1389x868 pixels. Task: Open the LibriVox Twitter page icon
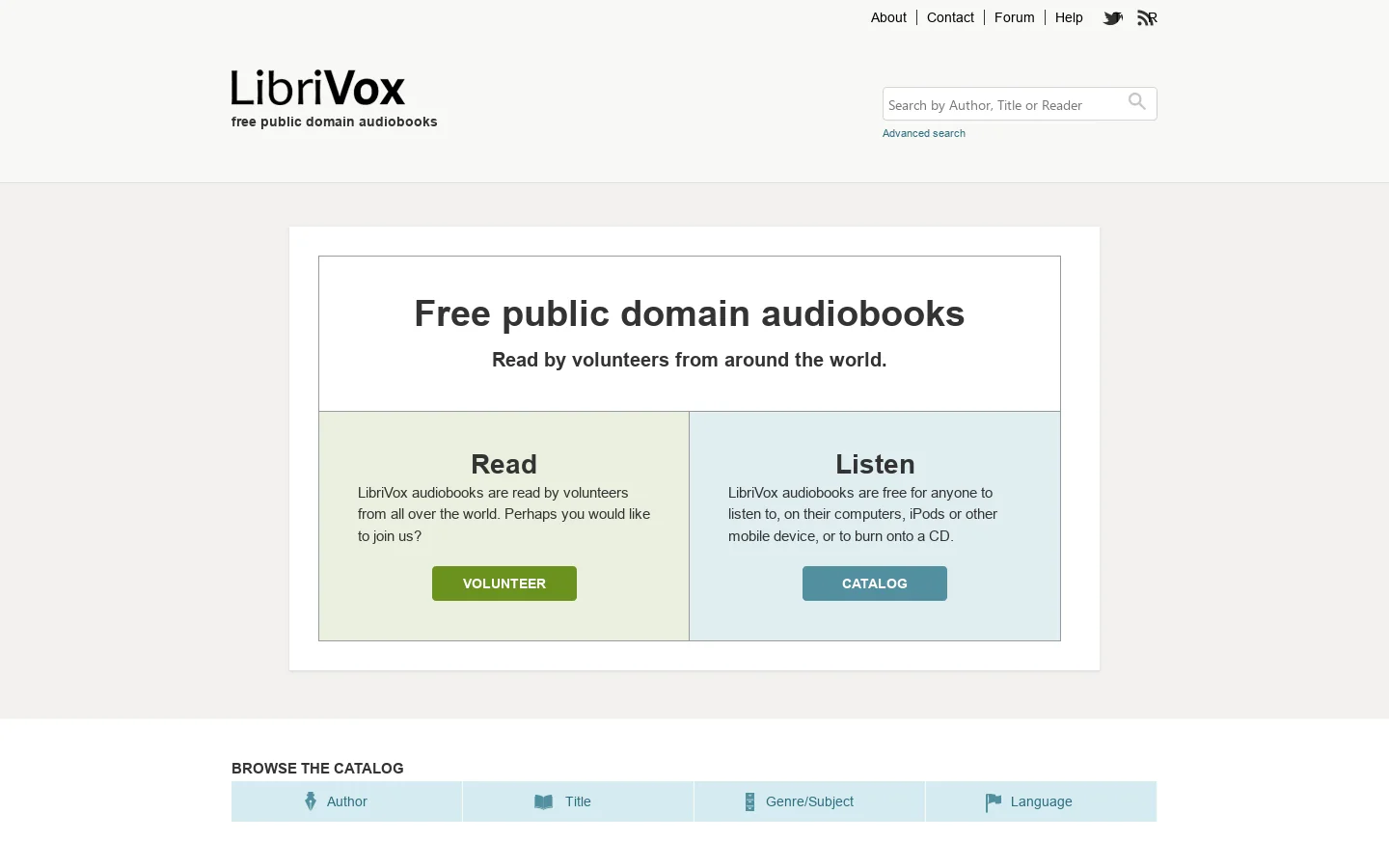tap(1112, 17)
